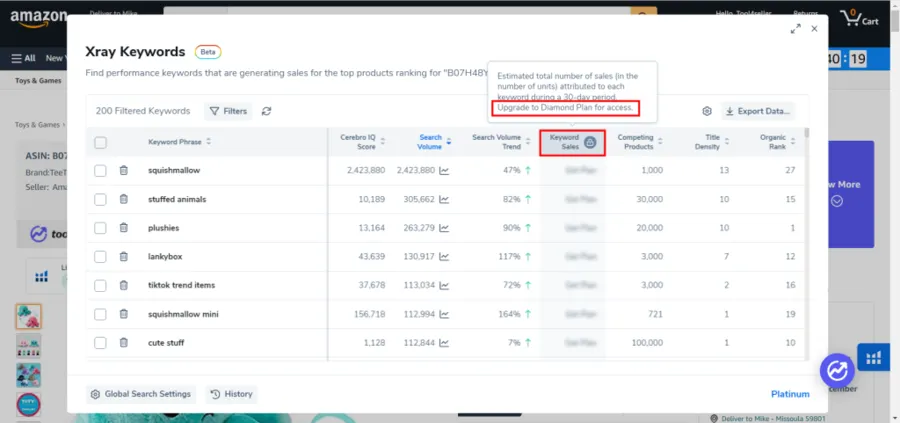Image resolution: width=900 pixels, height=423 pixels.
Task: Check the stuffed animals row checkbox
Action: click(100, 199)
